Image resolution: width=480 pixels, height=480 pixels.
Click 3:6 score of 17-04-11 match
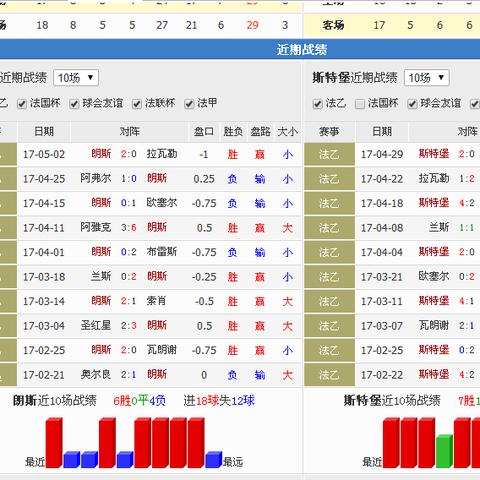129,228
